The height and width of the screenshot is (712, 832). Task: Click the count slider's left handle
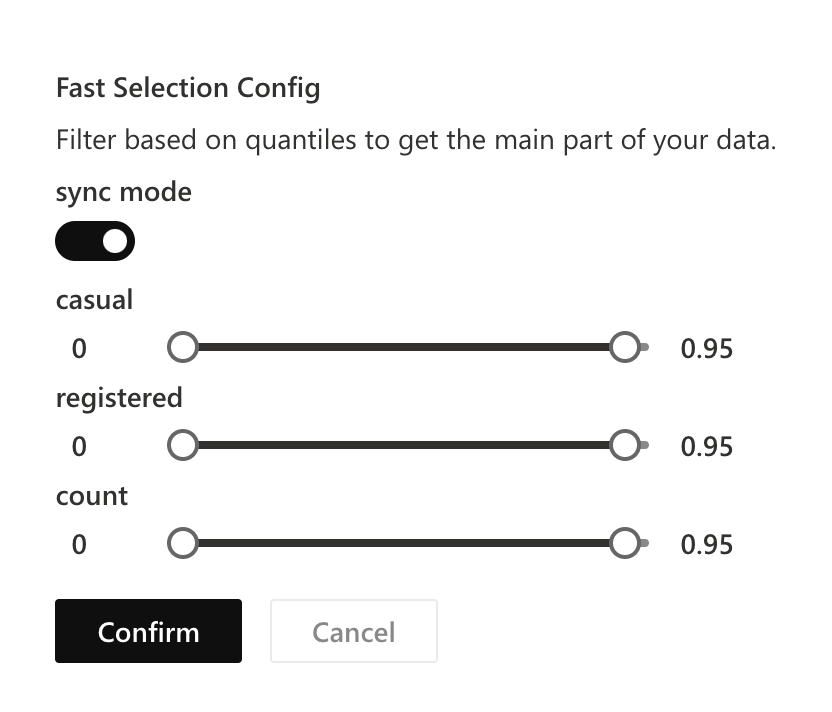183,543
